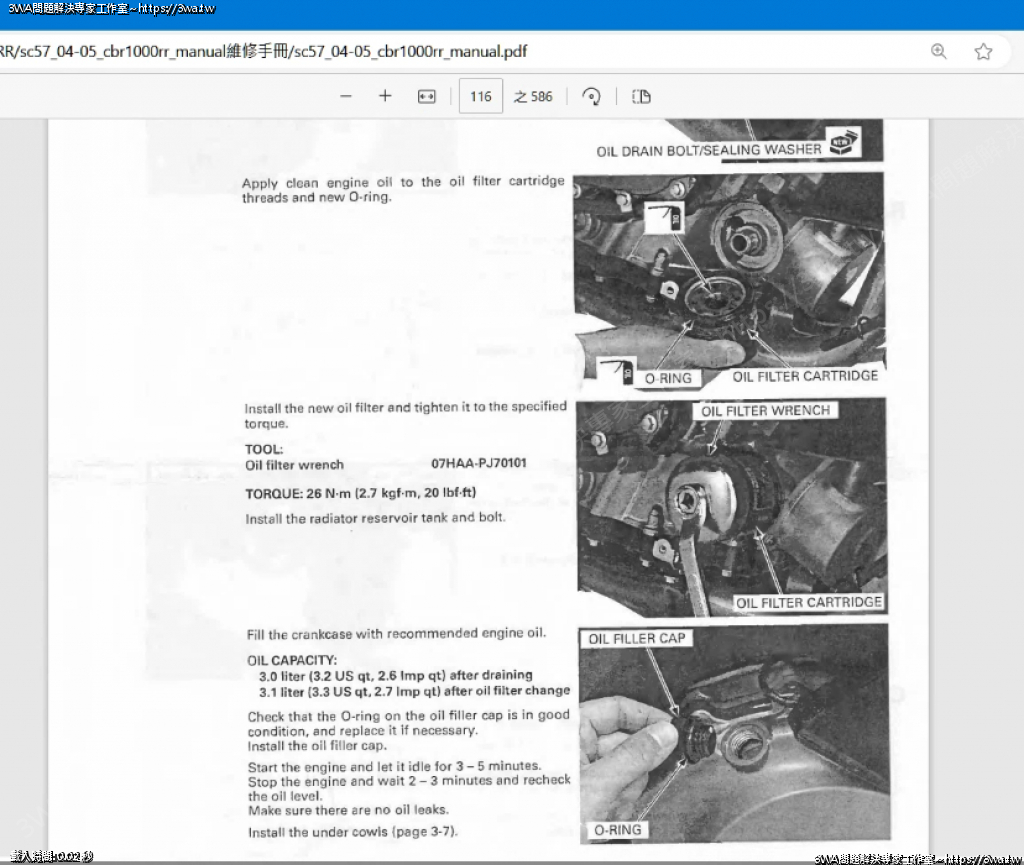Click the OIL CAPACITY heading
1024x865 pixels.
[292, 661]
